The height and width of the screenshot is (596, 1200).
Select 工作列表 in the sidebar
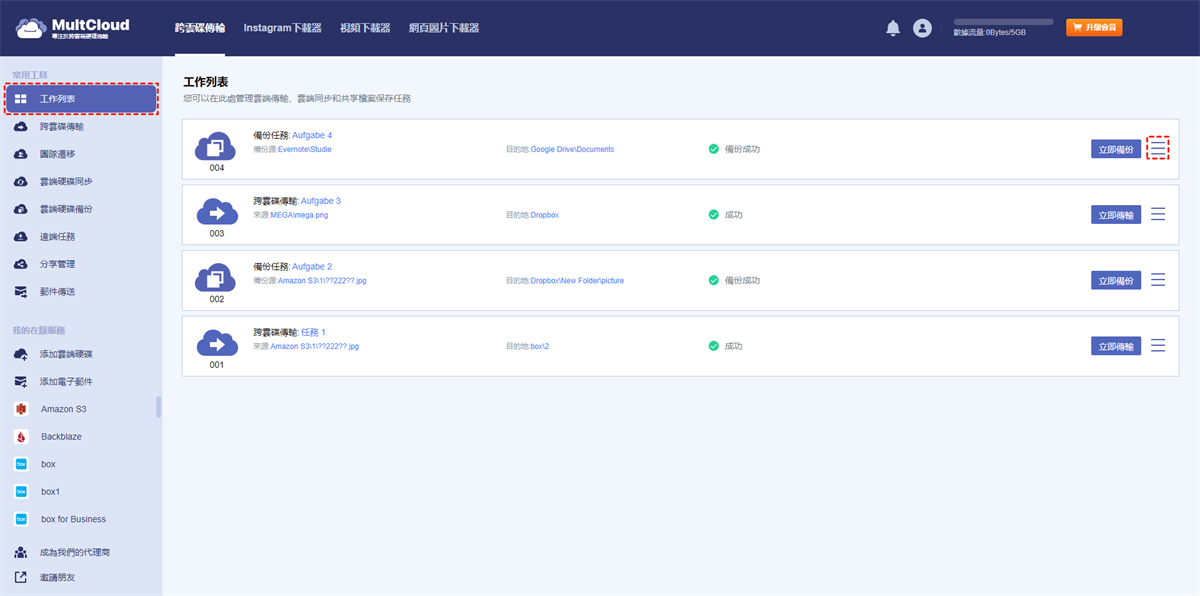tap(81, 99)
